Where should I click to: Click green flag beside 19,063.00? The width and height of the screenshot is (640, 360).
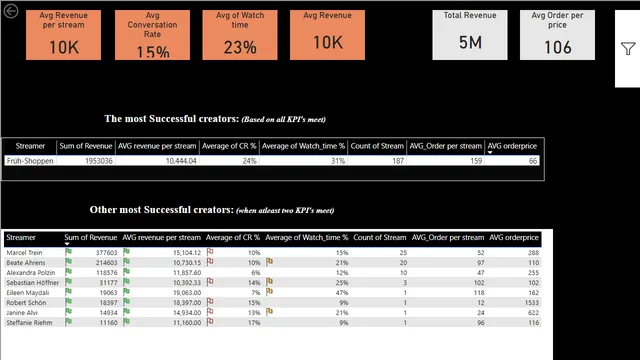127,292
